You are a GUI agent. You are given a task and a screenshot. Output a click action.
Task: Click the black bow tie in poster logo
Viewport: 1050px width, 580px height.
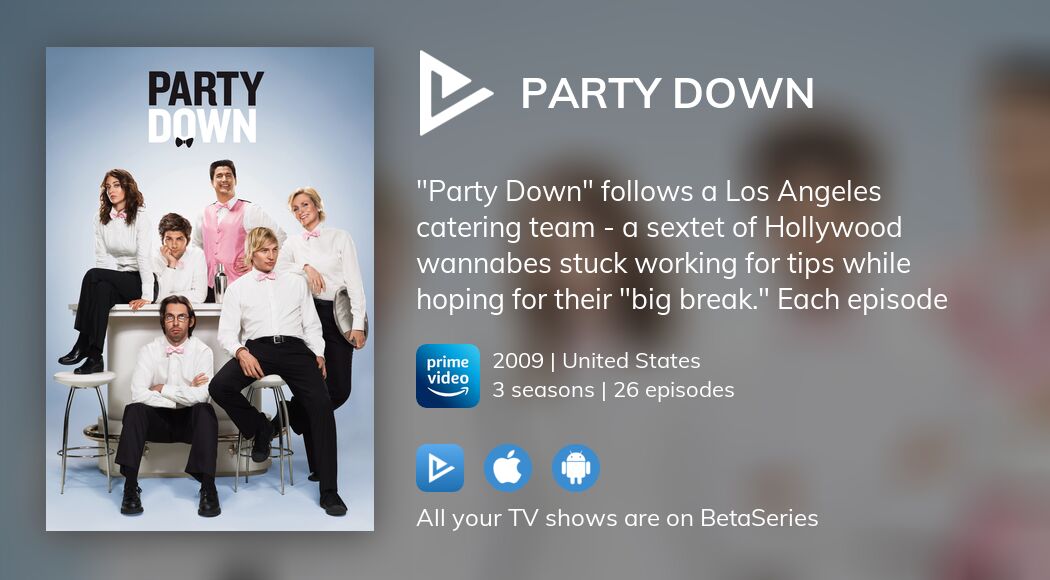(x=184, y=142)
